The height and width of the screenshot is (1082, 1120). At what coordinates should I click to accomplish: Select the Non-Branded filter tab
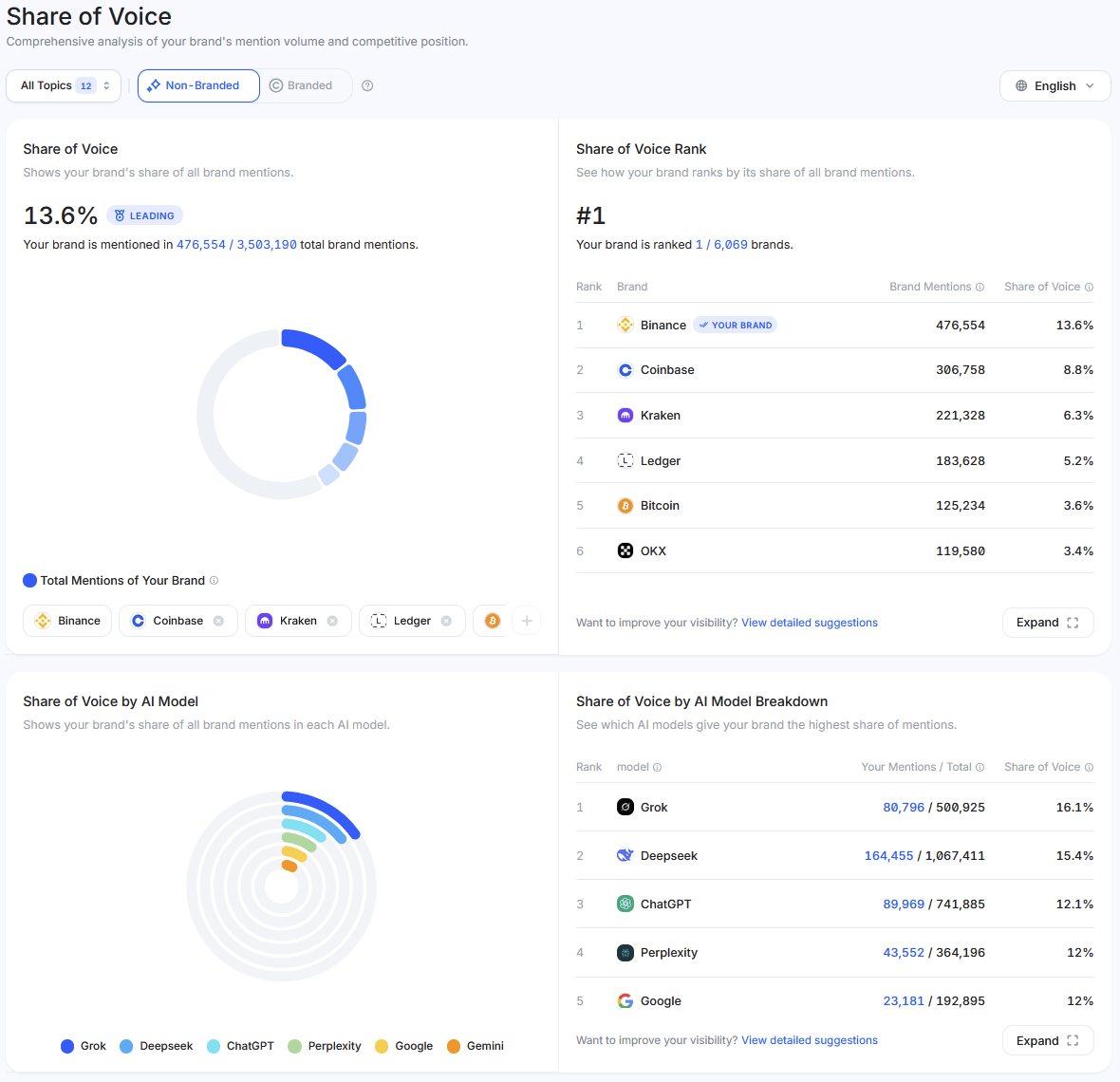pyautogui.click(x=197, y=85)
